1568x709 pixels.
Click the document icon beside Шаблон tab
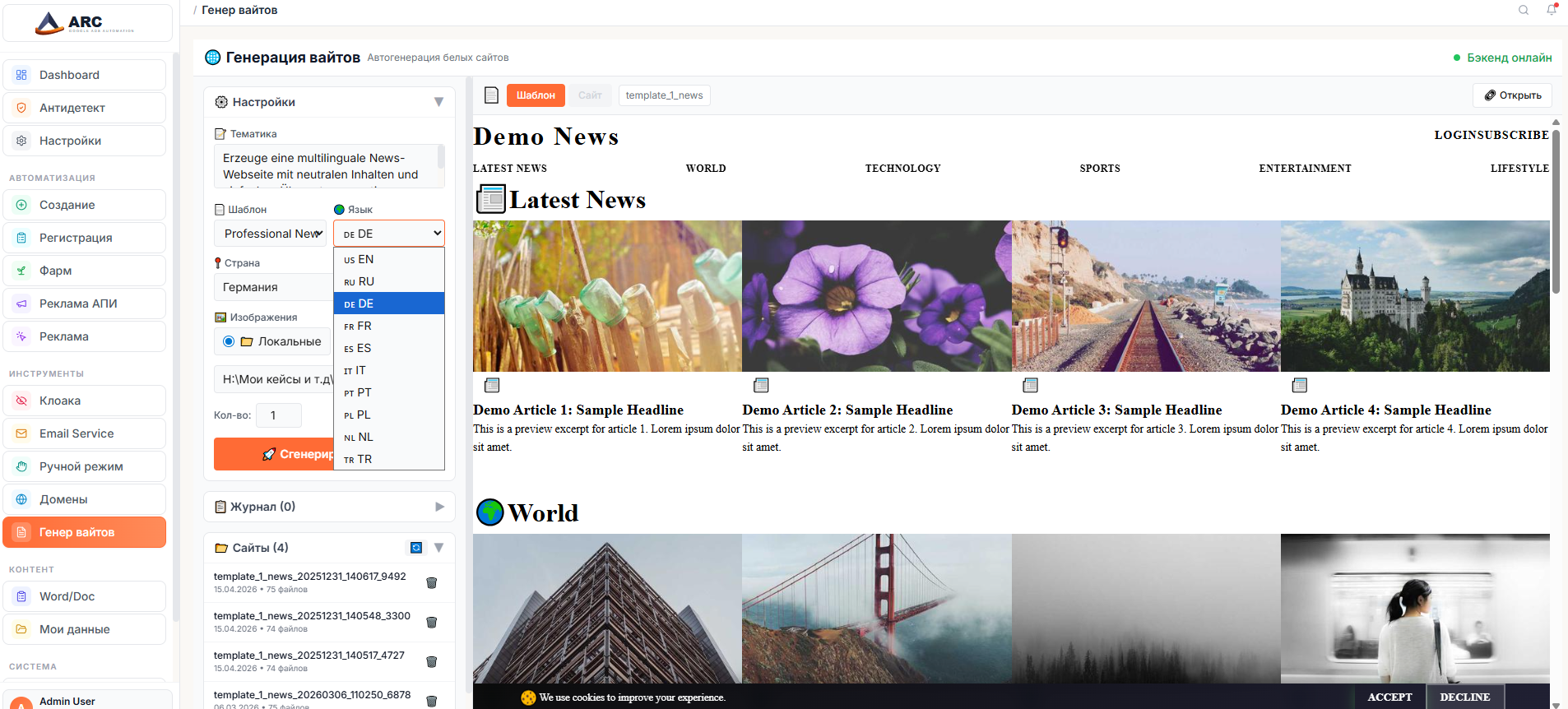[x=491, y=95]
